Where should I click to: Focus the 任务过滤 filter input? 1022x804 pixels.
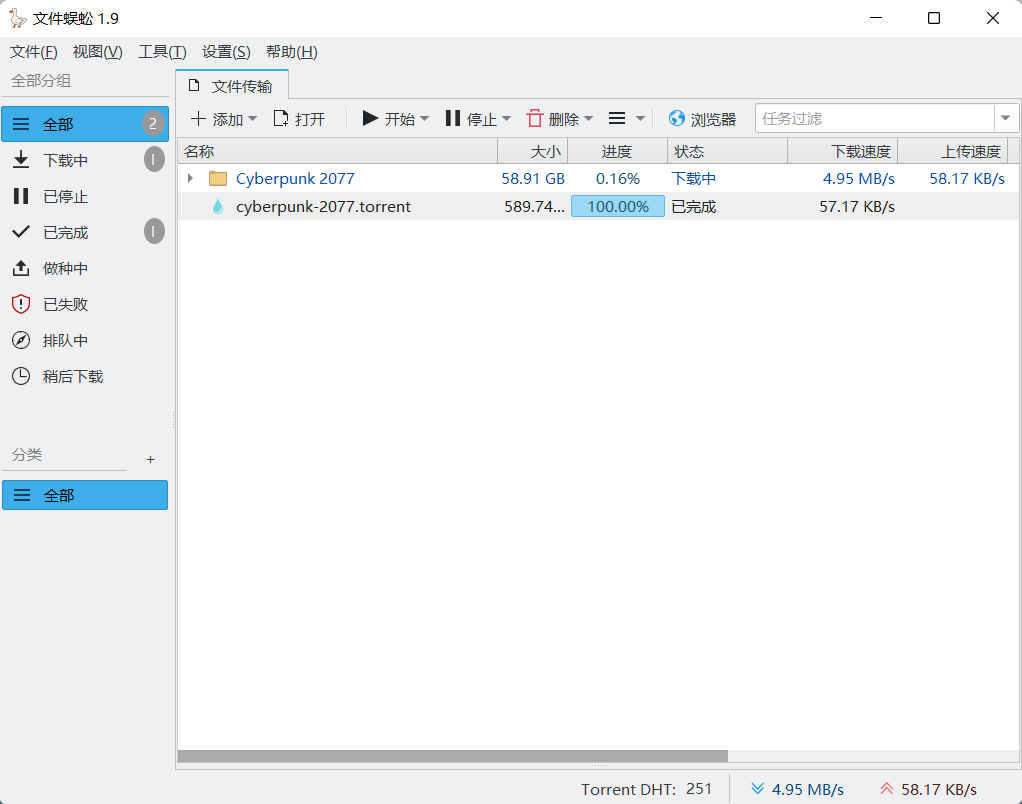point(875,118)
